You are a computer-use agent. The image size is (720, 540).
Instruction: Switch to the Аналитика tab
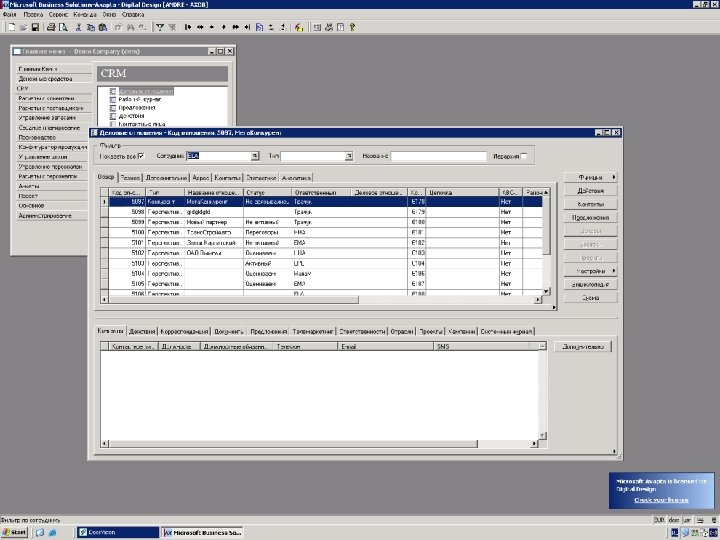point(296,178)
